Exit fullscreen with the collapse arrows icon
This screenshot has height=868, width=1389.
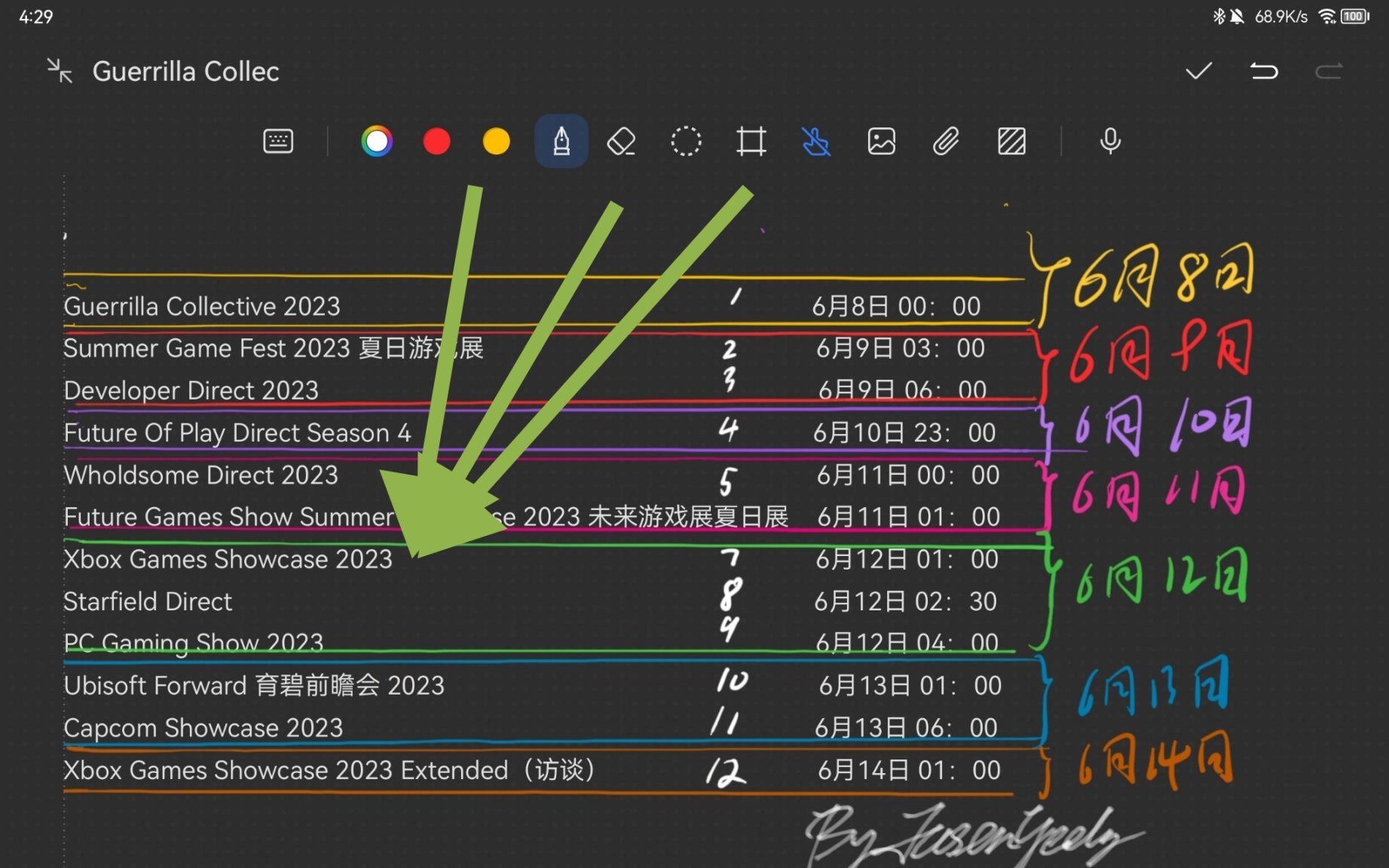60,71
